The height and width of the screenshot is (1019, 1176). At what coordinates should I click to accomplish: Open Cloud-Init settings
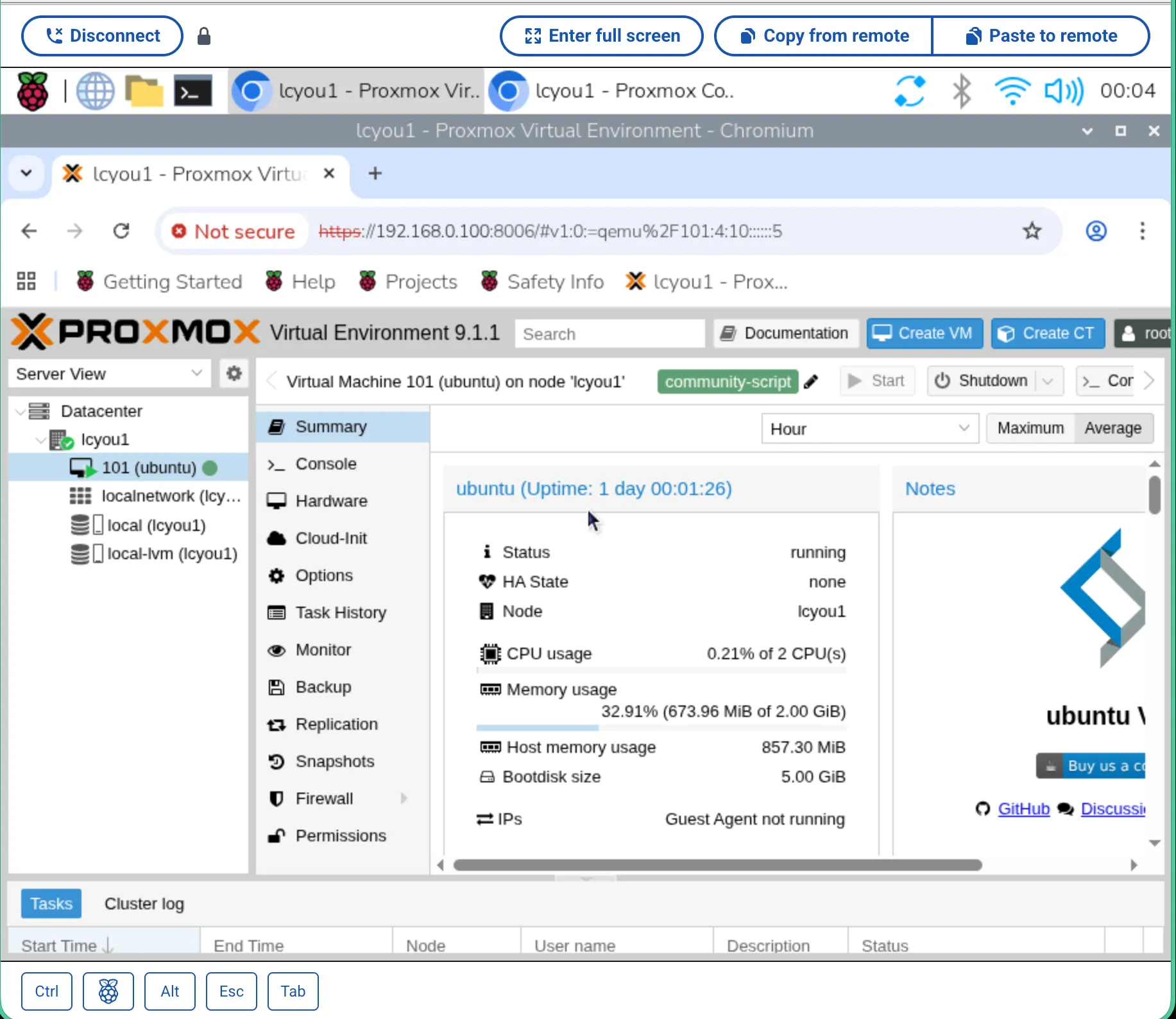pyautogui.click(x=333, y=538)
